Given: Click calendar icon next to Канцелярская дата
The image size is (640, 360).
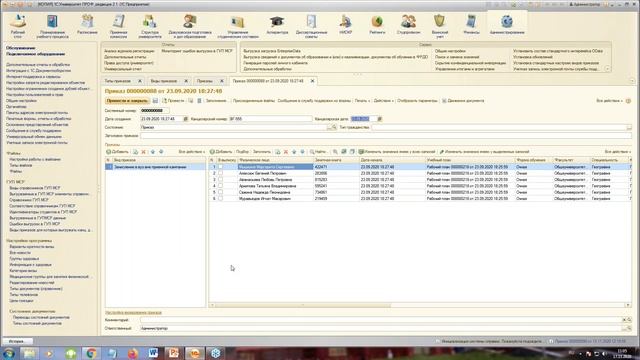Looking at the screenshot, I should [x=379, y=119].
